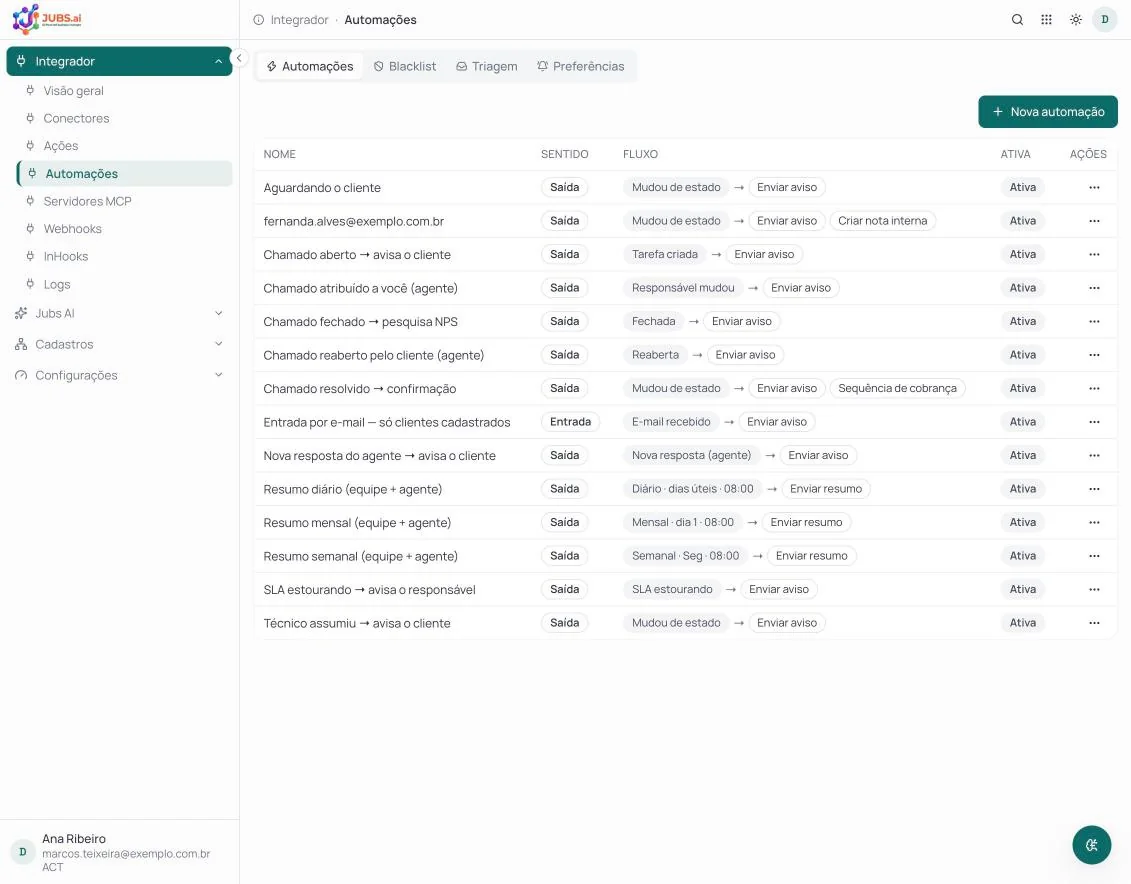The image size is (1131, 884).
Task: Toggle Ativa status for Resumo diário row
Action: pos(1022,489)
